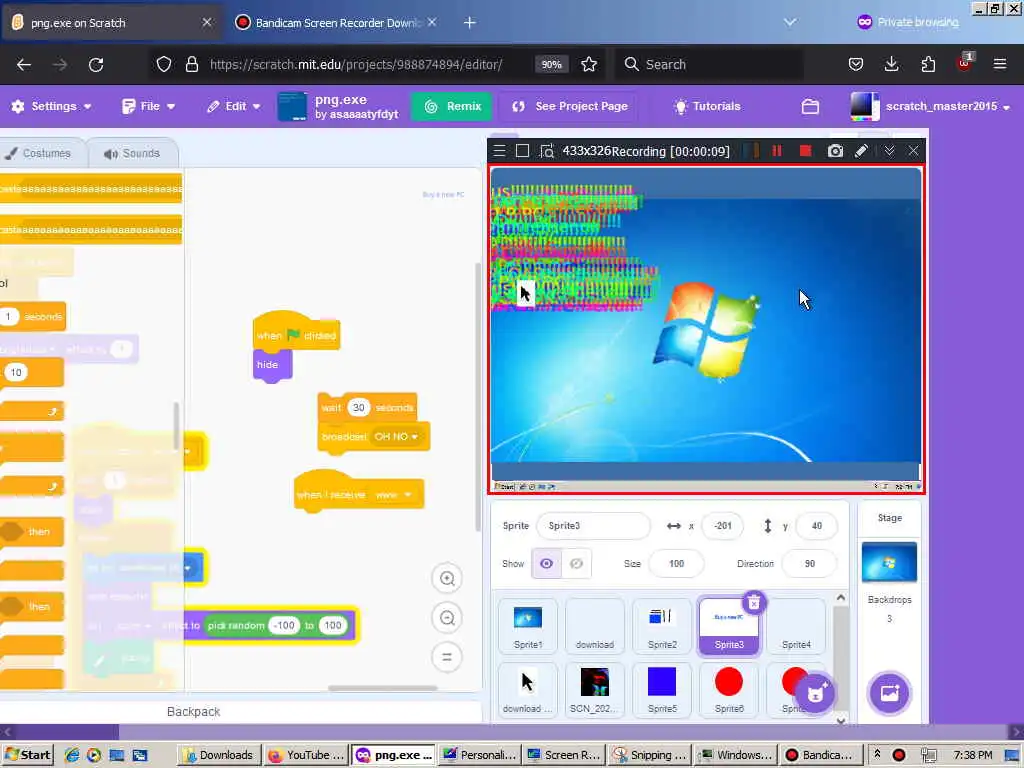
Task: Bookmark this page with the star icon
Action: point(589,64)
